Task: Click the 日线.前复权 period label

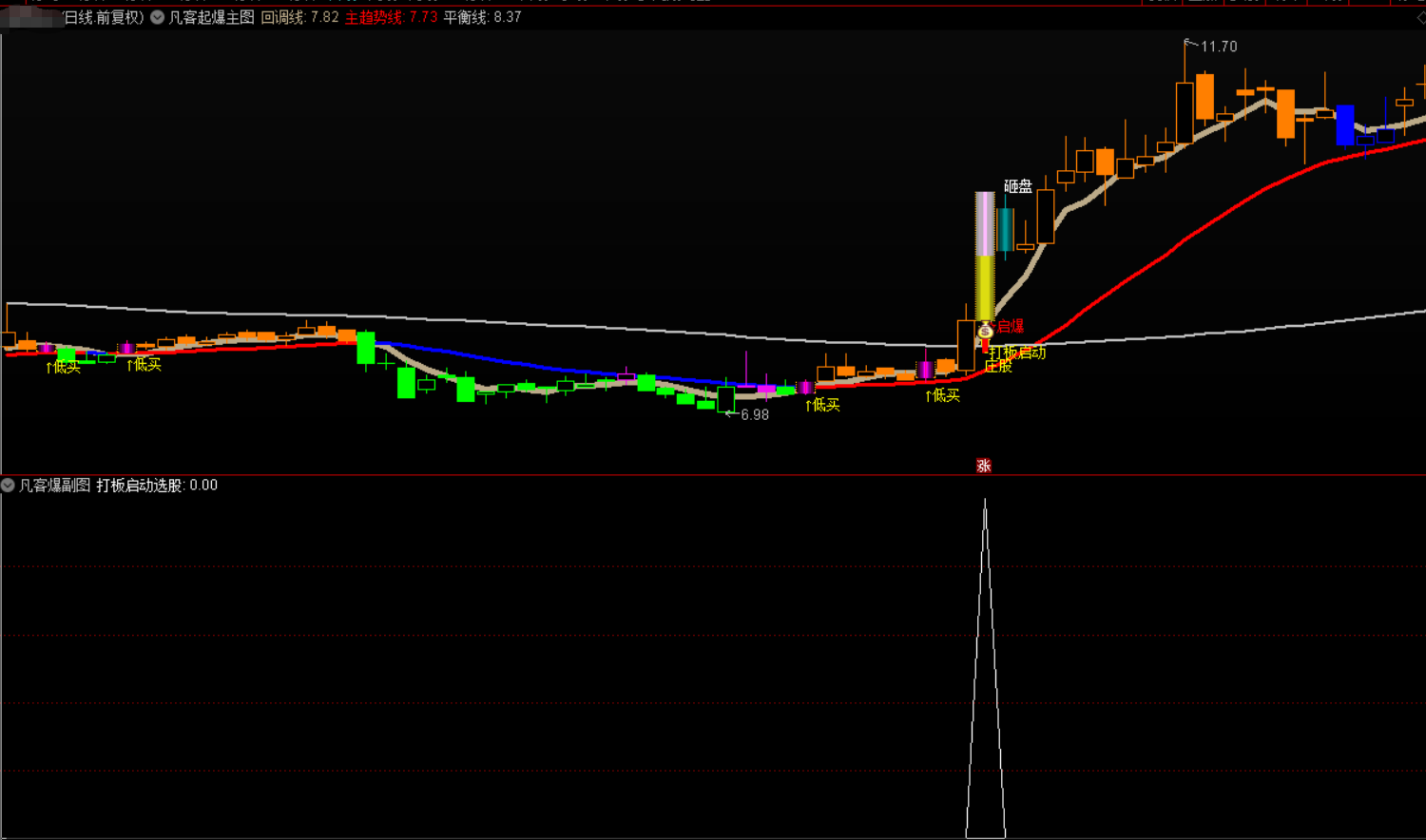Action: click(104, 17)
